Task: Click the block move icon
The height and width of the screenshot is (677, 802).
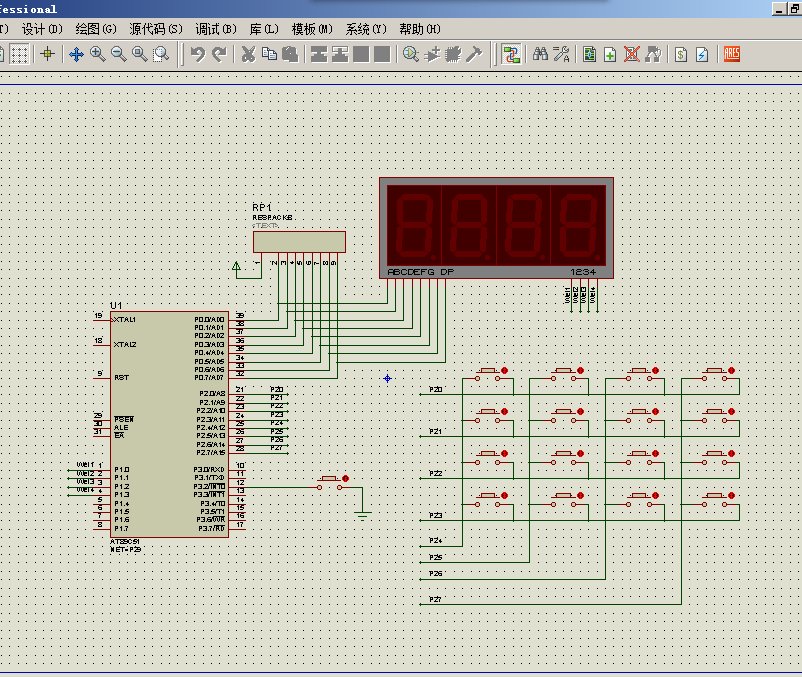Action: coord(340,54)
